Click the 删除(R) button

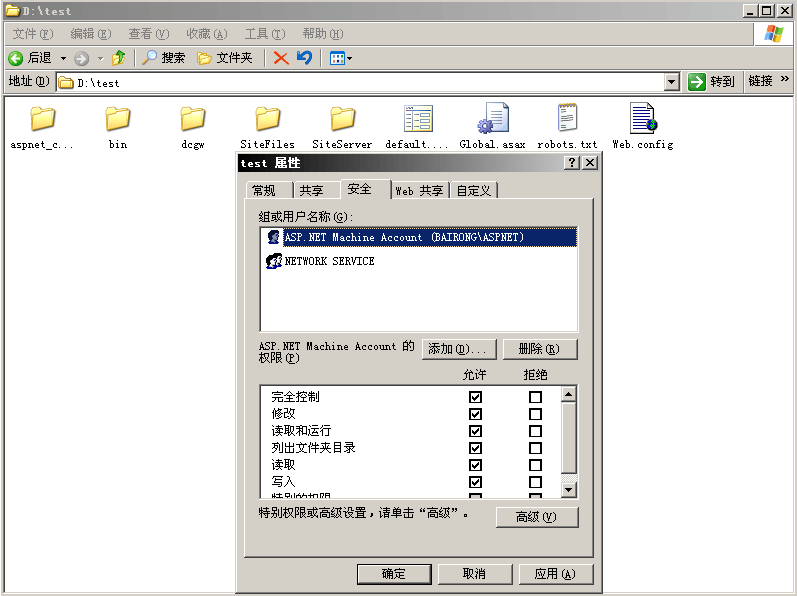(x=540, y=349)
